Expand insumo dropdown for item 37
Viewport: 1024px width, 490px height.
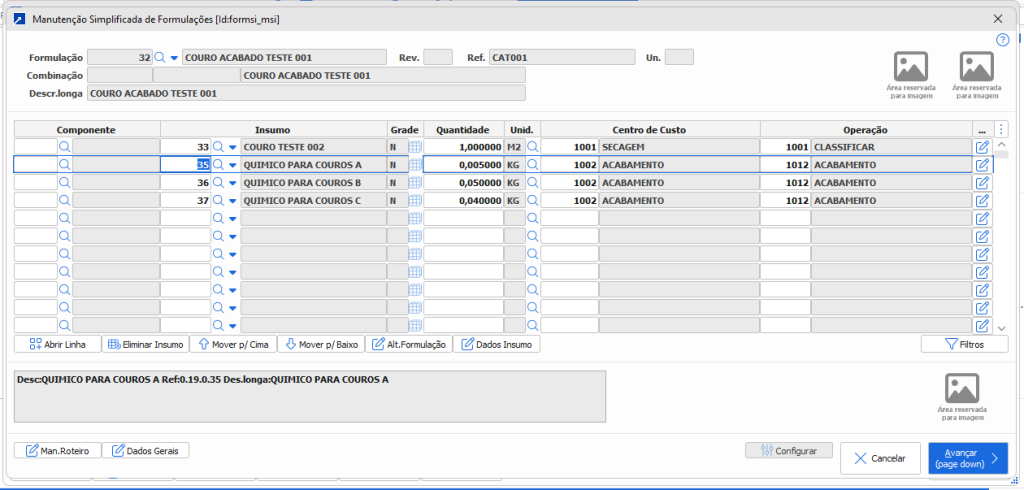[x=233, y=201]
